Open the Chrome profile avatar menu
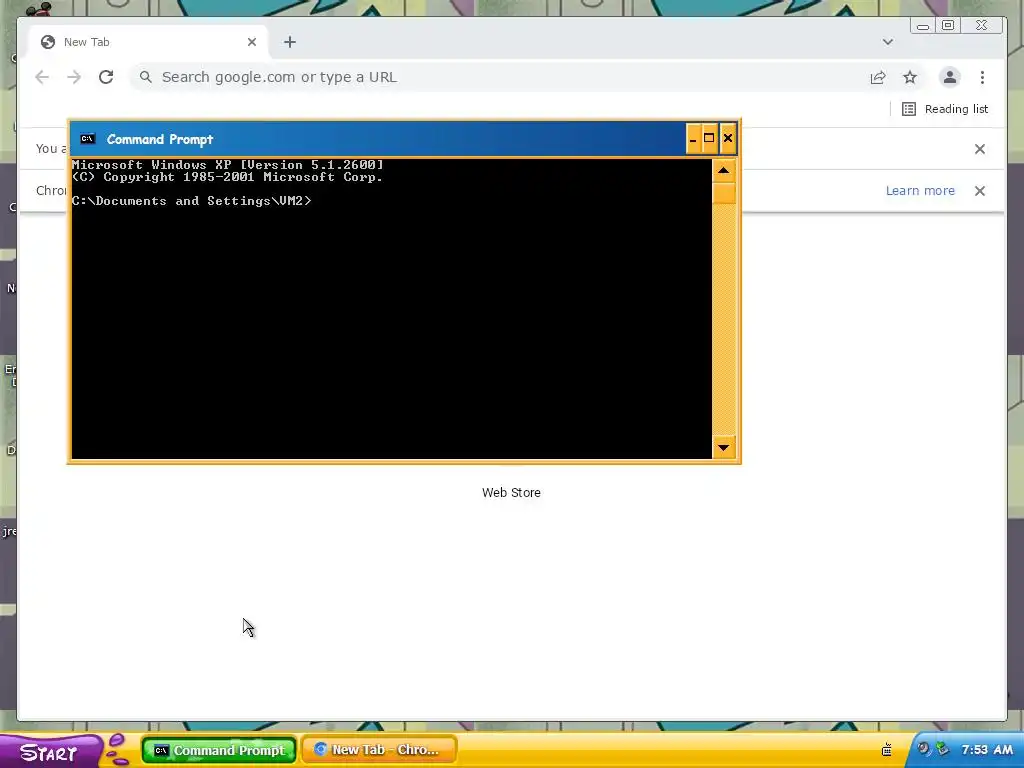1024x768 pixels. (950, 77)
